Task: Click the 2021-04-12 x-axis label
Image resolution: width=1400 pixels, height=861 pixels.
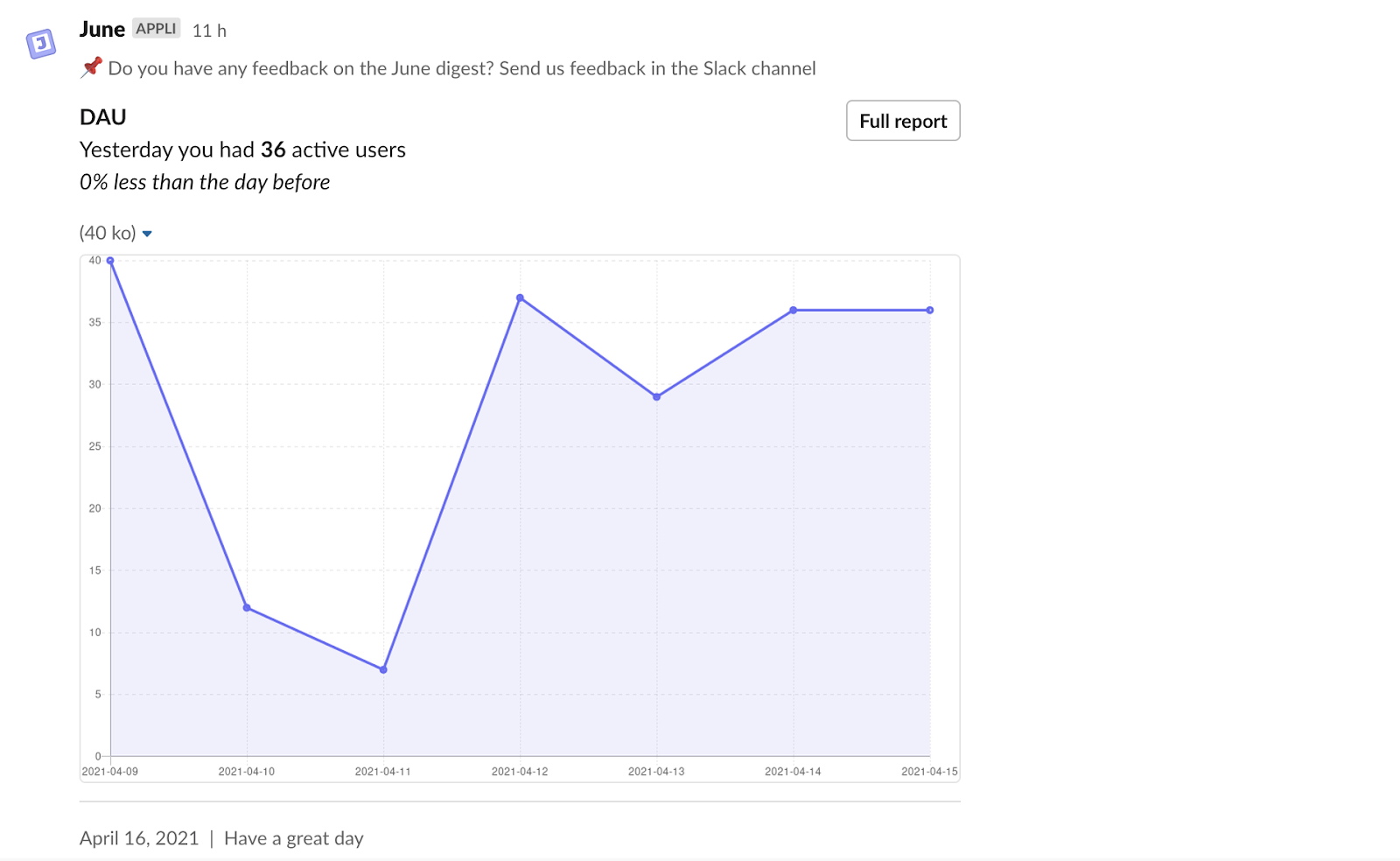Action: pyautogui.click(x=520, y=772)
